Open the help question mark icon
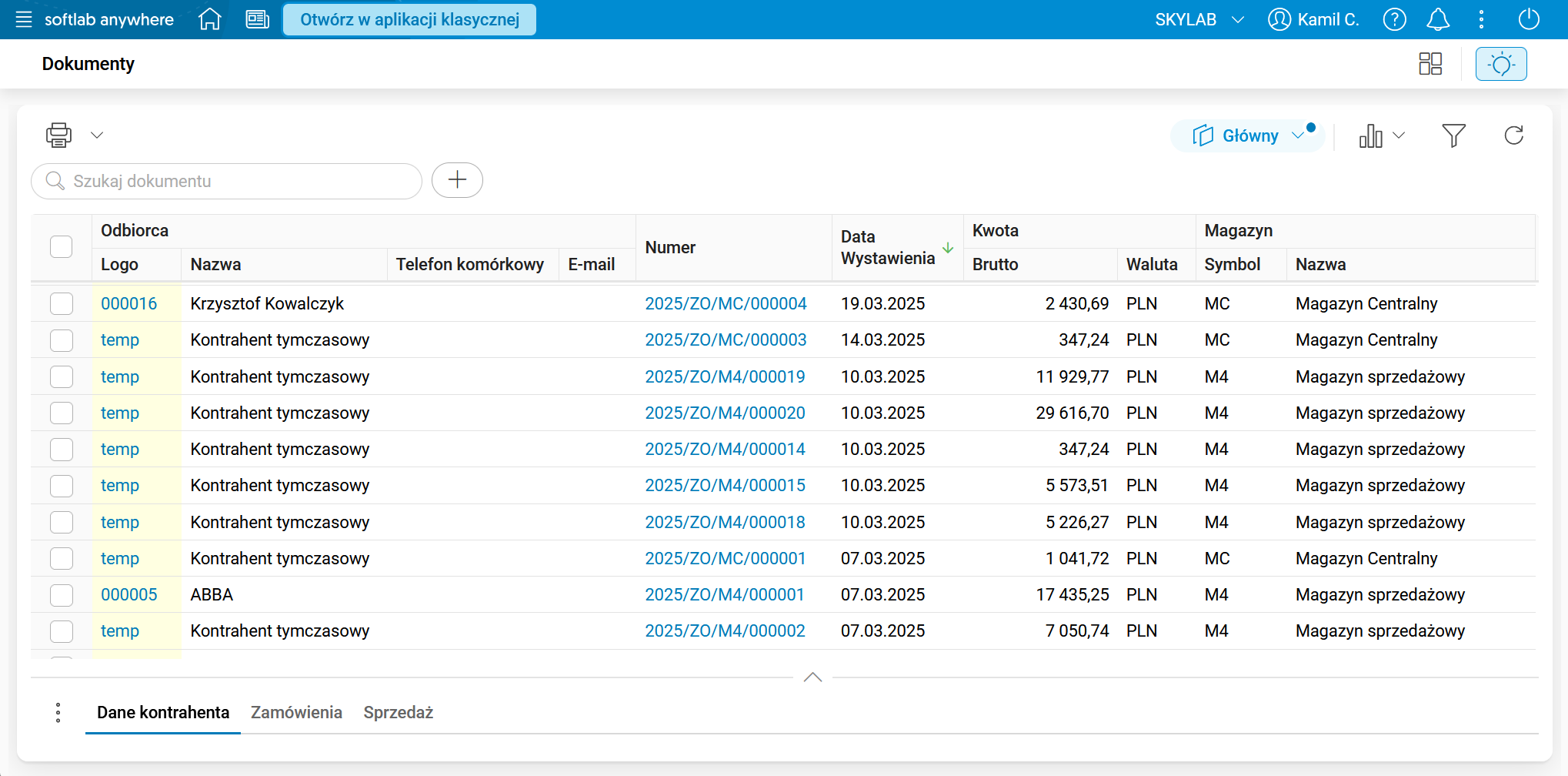The height and width of the screenshot is (776, 1568). [1394, 19]
